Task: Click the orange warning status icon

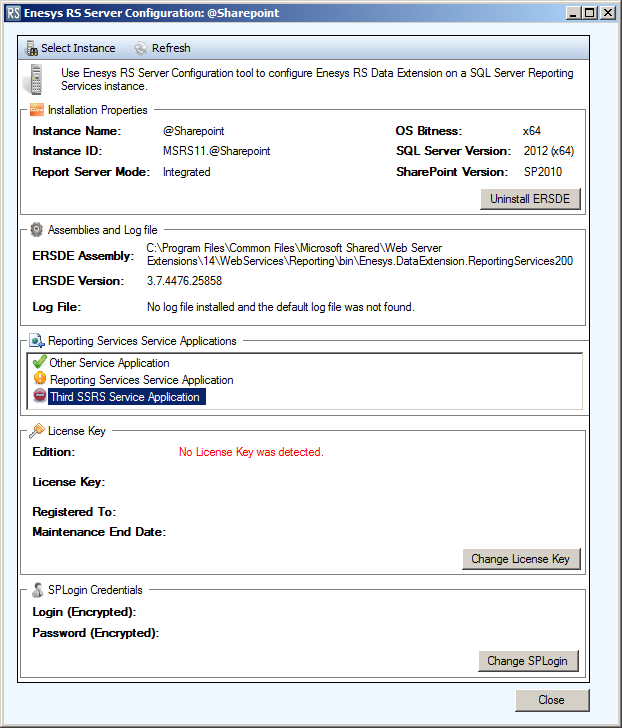Action: point(40,379)
